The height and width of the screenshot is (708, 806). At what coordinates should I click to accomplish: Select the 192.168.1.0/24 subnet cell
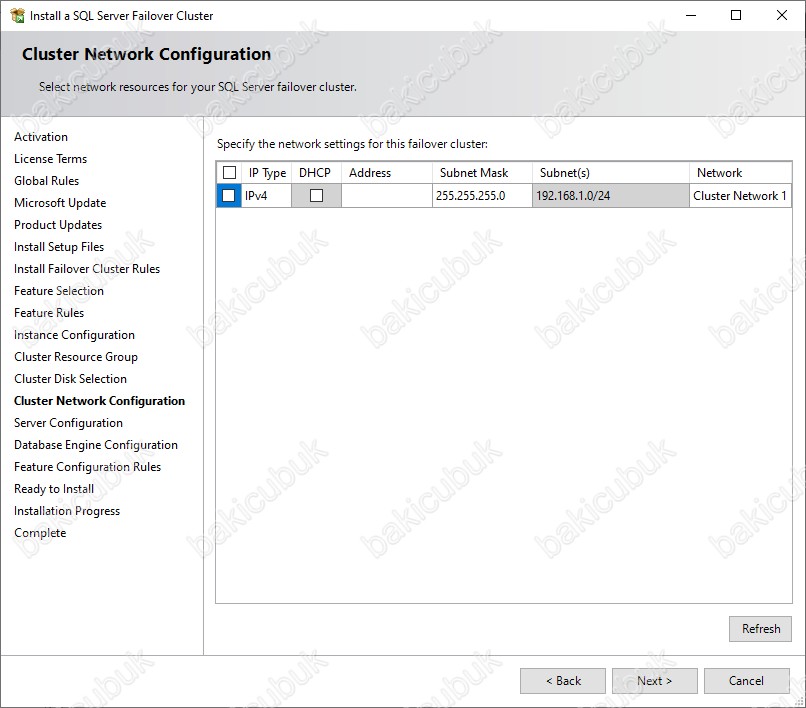(x=611, y=195)
